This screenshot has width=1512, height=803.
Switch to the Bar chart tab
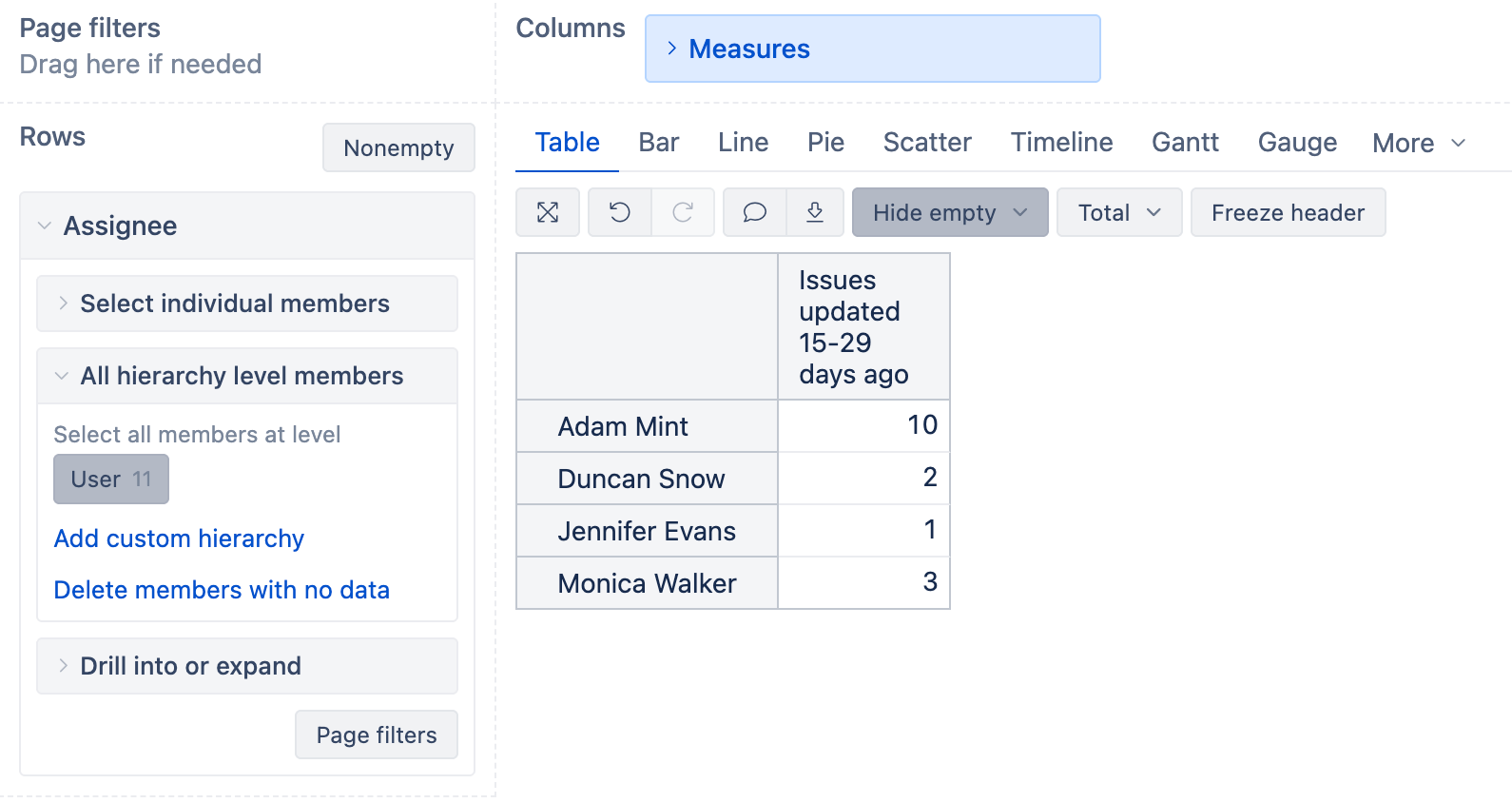pyautogui.click(x=658, y=143)
